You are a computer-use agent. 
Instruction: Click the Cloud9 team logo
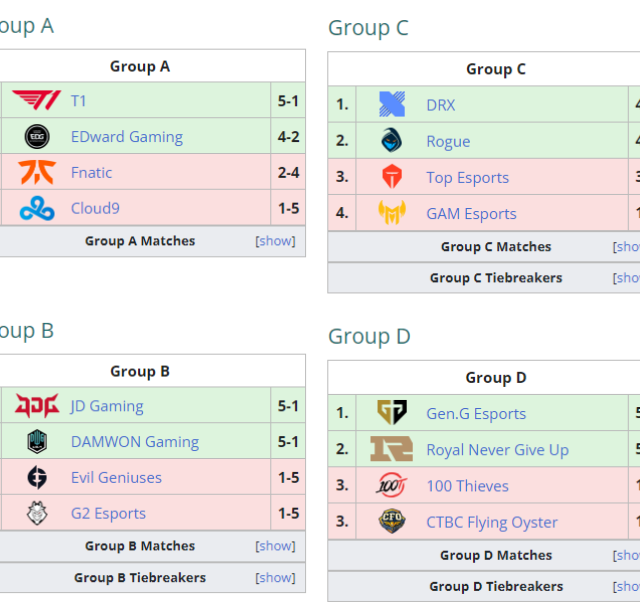pyautogui.click(x=37, y=208)
